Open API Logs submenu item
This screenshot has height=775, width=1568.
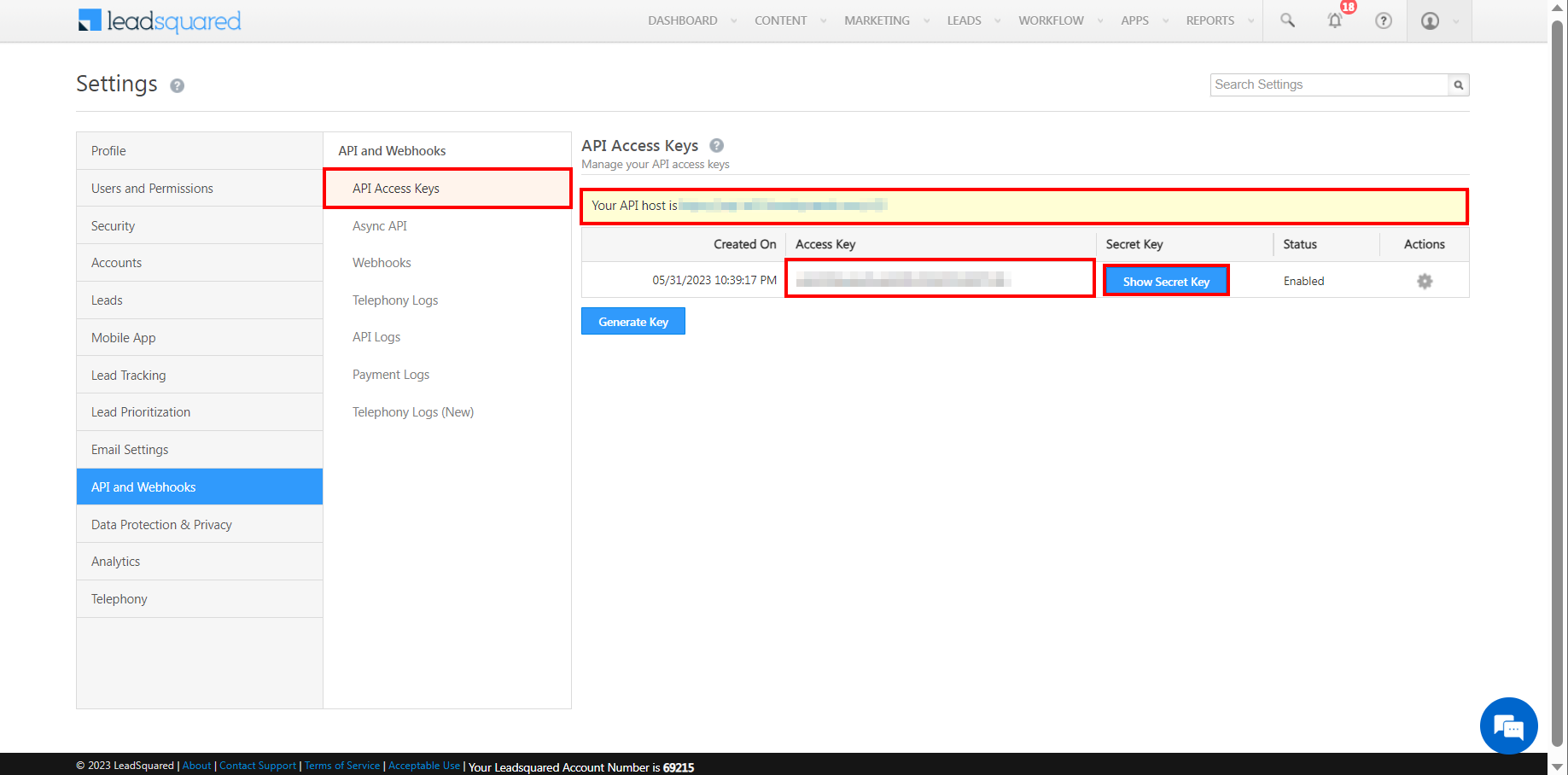376,337
